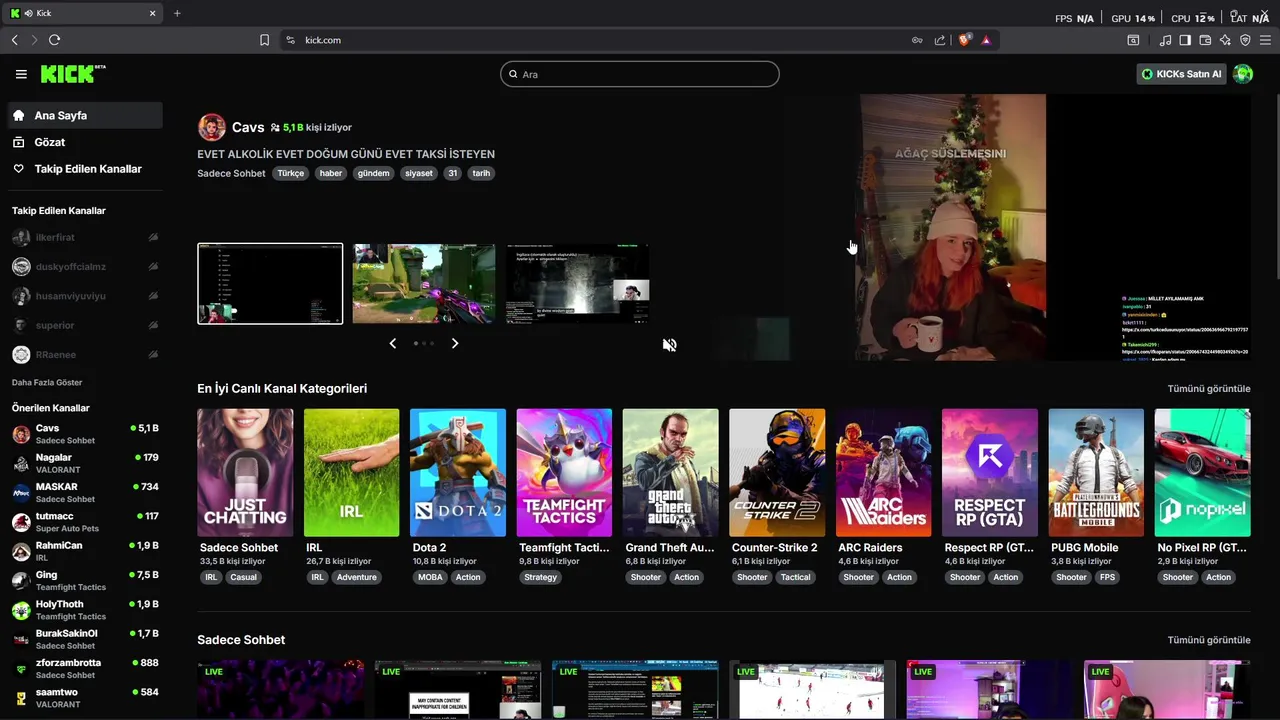Open Brave Wallet icon

click(1205, 40)
